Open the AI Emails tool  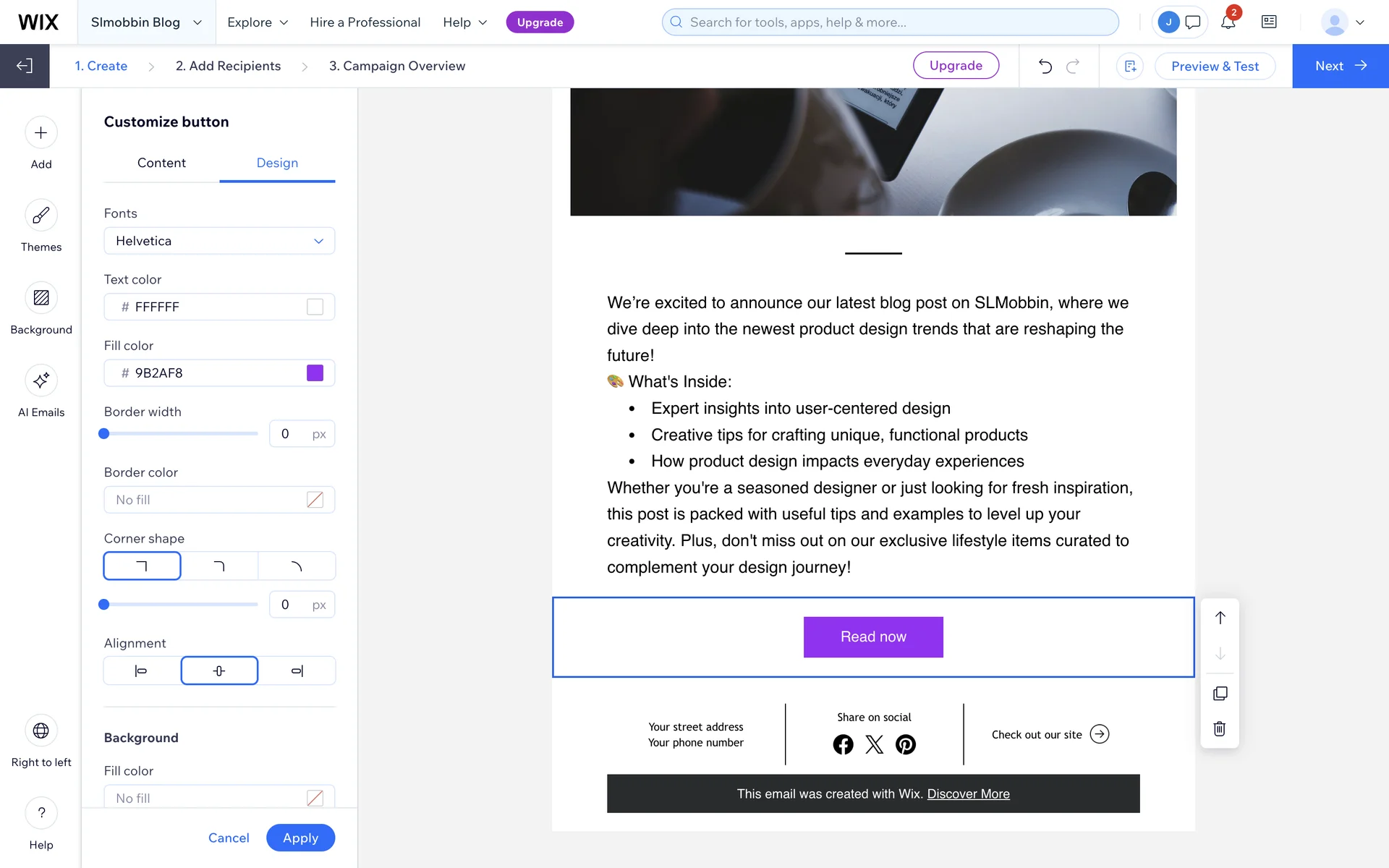[41, 380]
